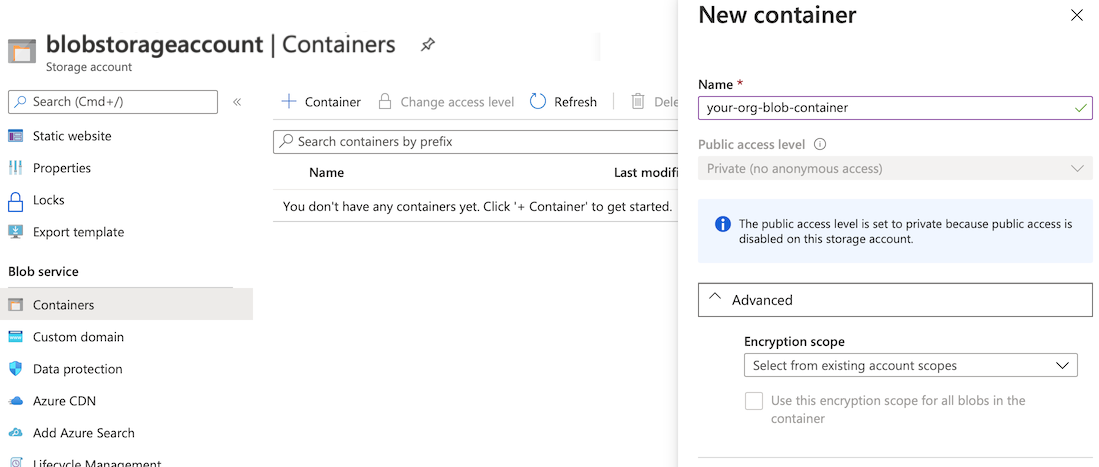The height and width of the screenshot is (467, 1099).
Task: Open the Public access level dropdown
Action: click(x=894, y=168)
